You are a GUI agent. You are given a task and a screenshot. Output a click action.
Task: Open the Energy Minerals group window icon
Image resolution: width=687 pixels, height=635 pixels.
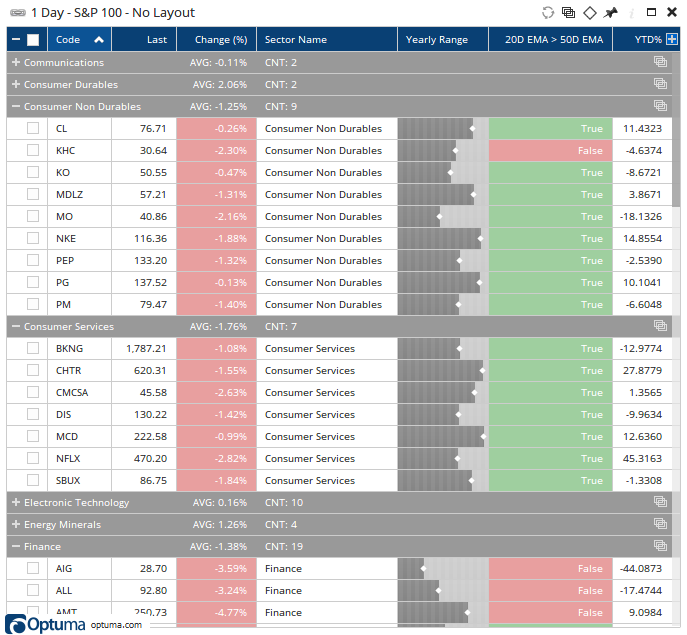[x=660, y=524]
